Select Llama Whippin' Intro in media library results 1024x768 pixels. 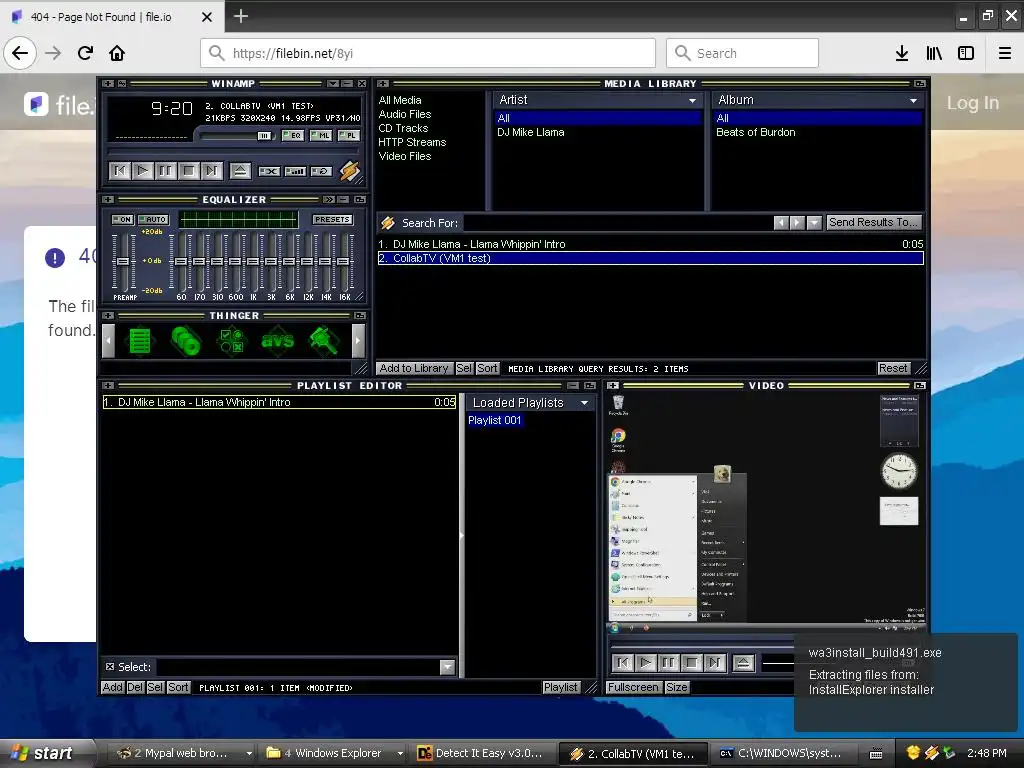click(x=650, y=244)
